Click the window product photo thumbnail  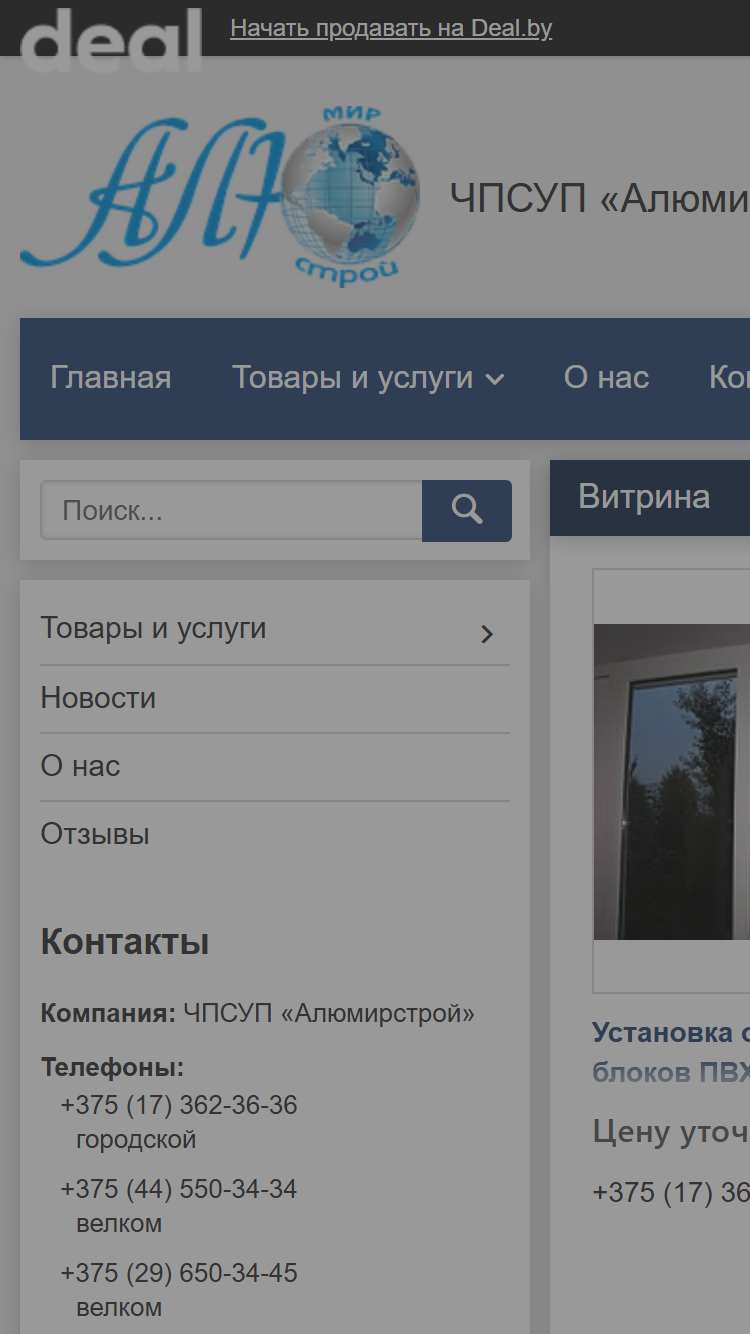coord(671,781)
